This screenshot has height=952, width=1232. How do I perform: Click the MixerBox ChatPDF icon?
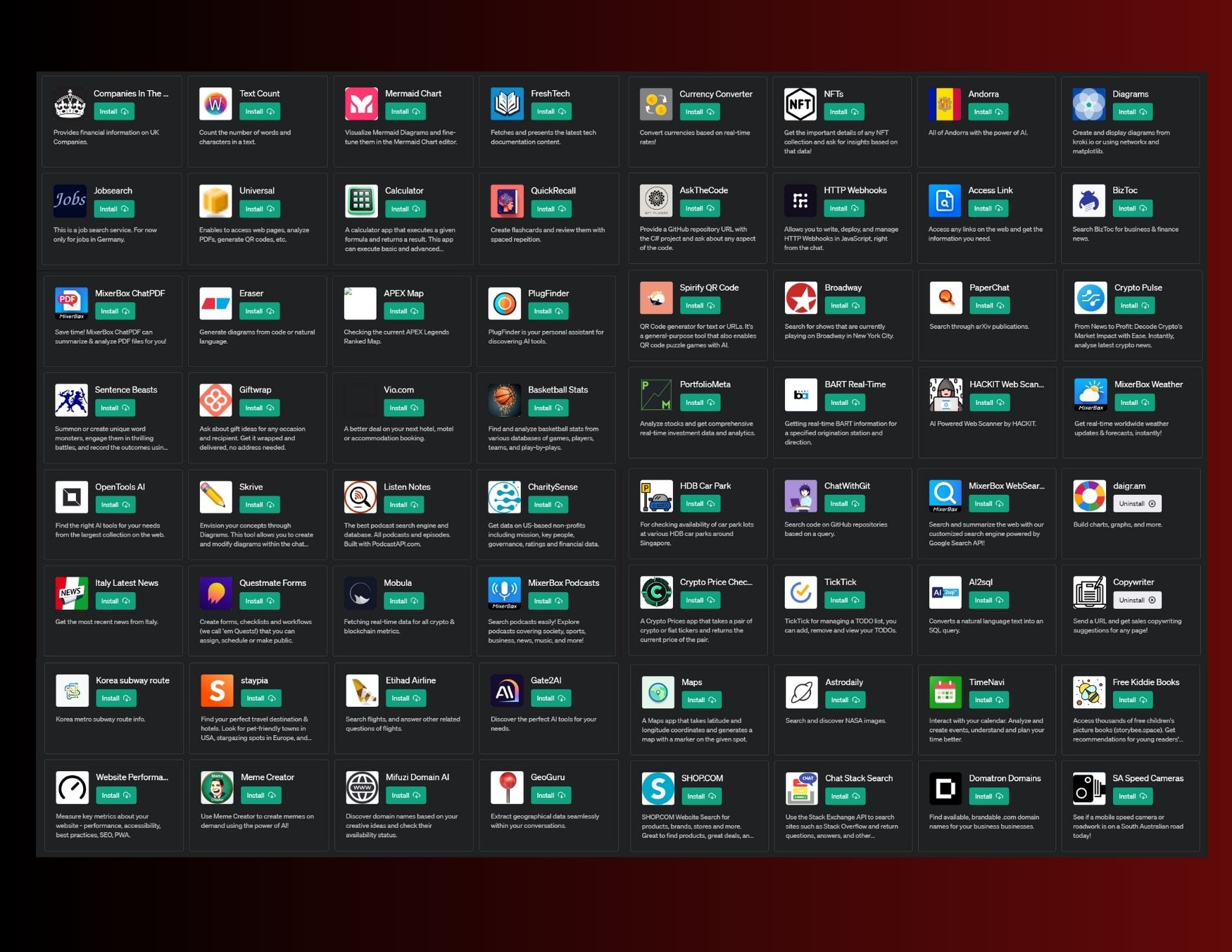pos(71,304)
